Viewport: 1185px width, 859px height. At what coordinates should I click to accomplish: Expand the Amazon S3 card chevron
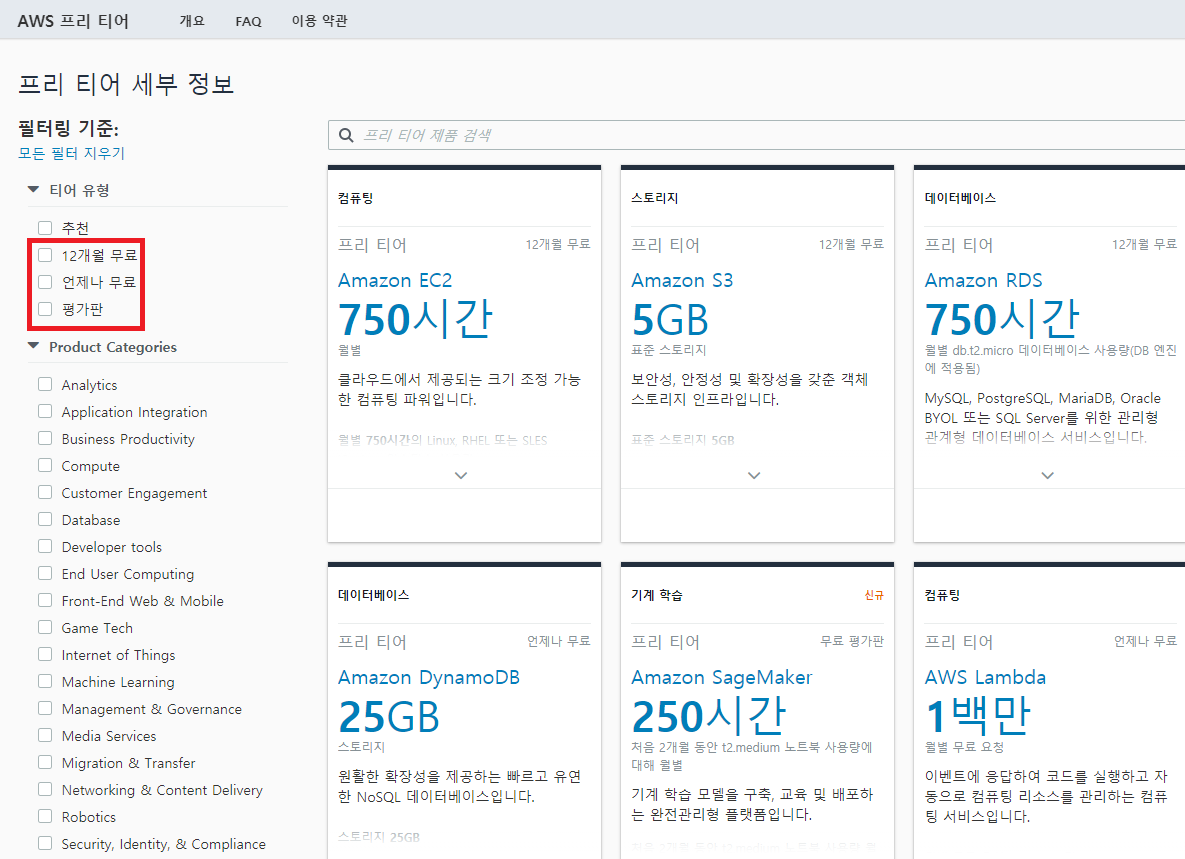tap(754, 475)
